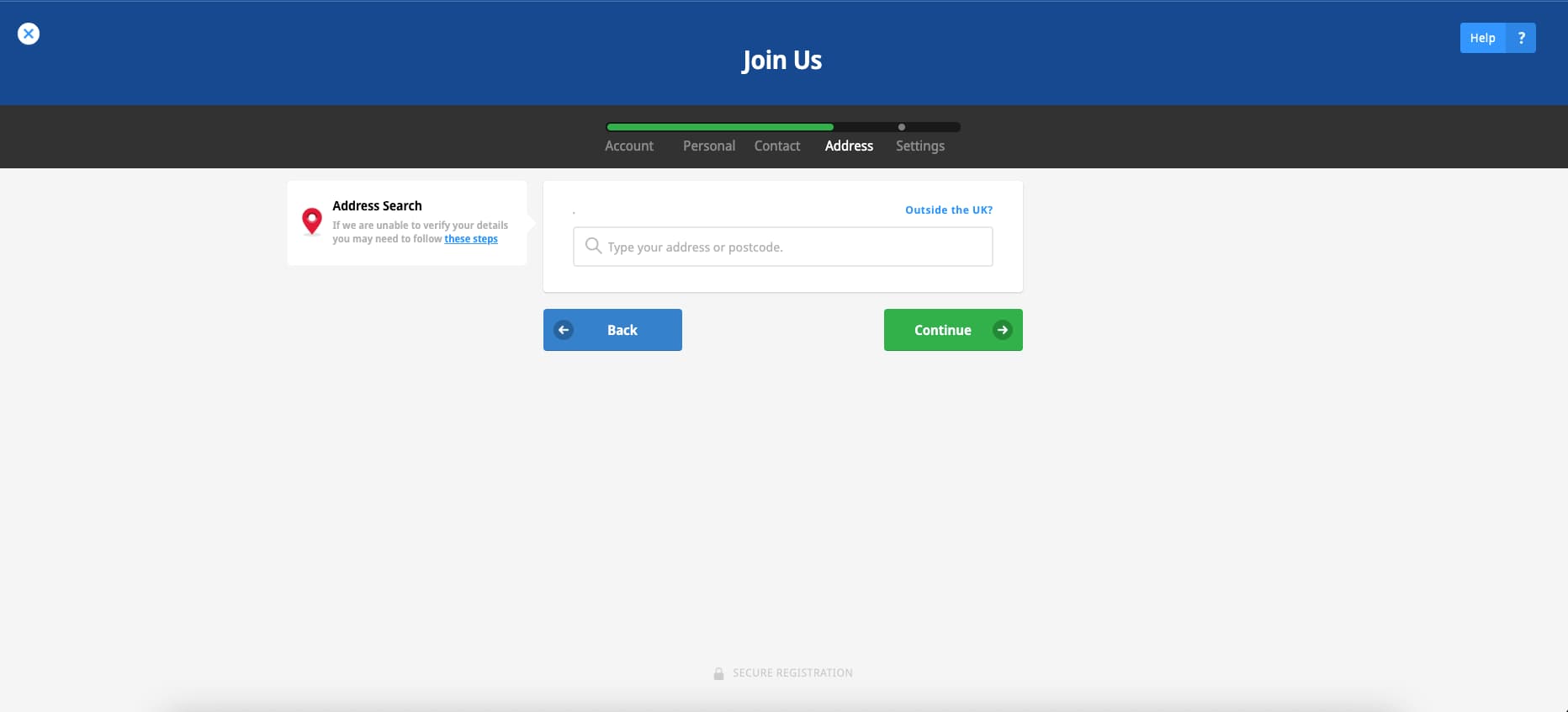Click the red map pin icon
The width and height of the screenshot is (1568, 712).
[312, 221]
